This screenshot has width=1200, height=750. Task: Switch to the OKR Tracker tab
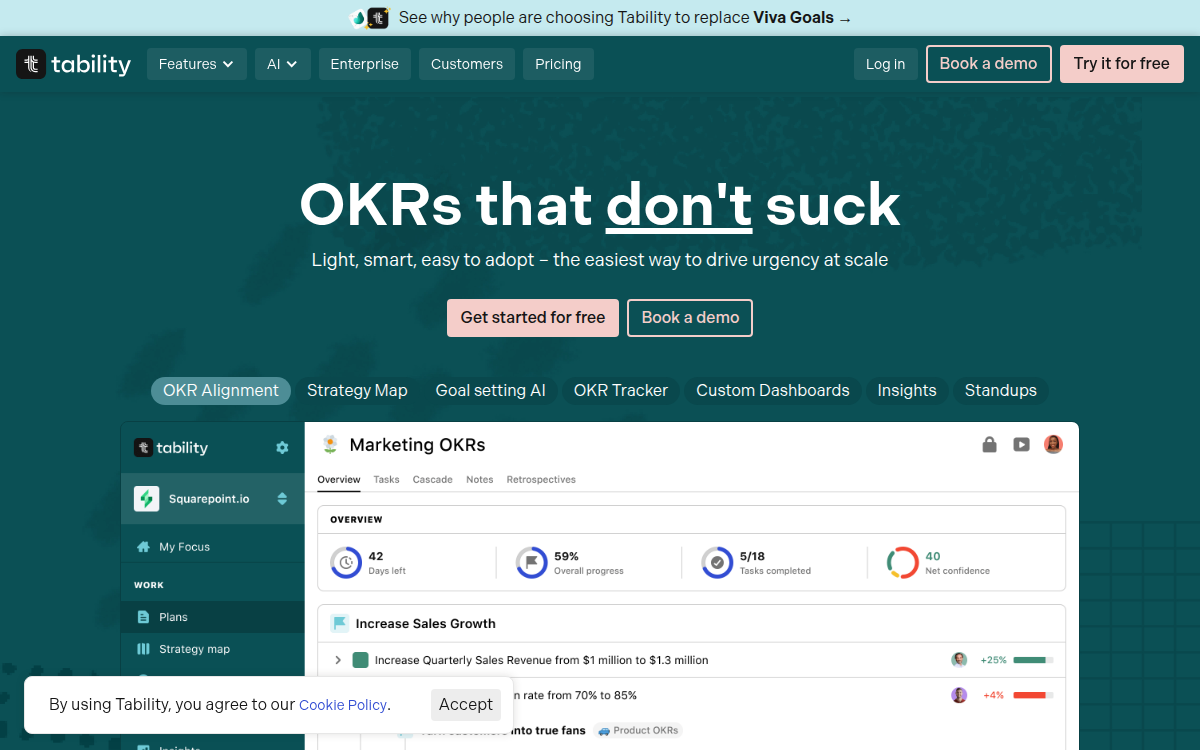621,391
